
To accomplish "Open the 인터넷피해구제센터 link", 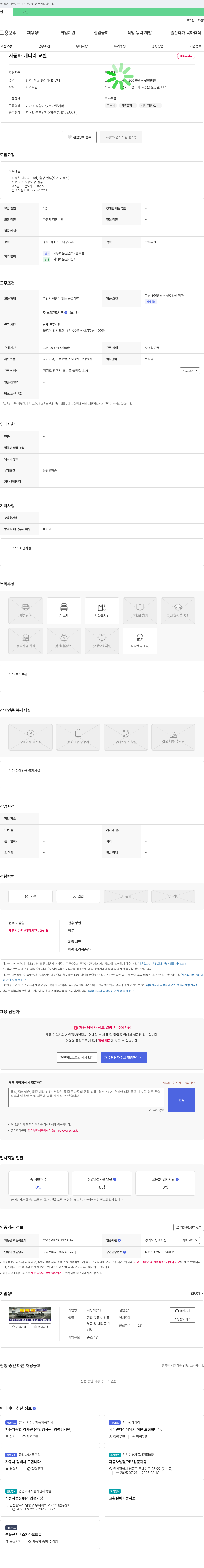I will pos(54,1130).
